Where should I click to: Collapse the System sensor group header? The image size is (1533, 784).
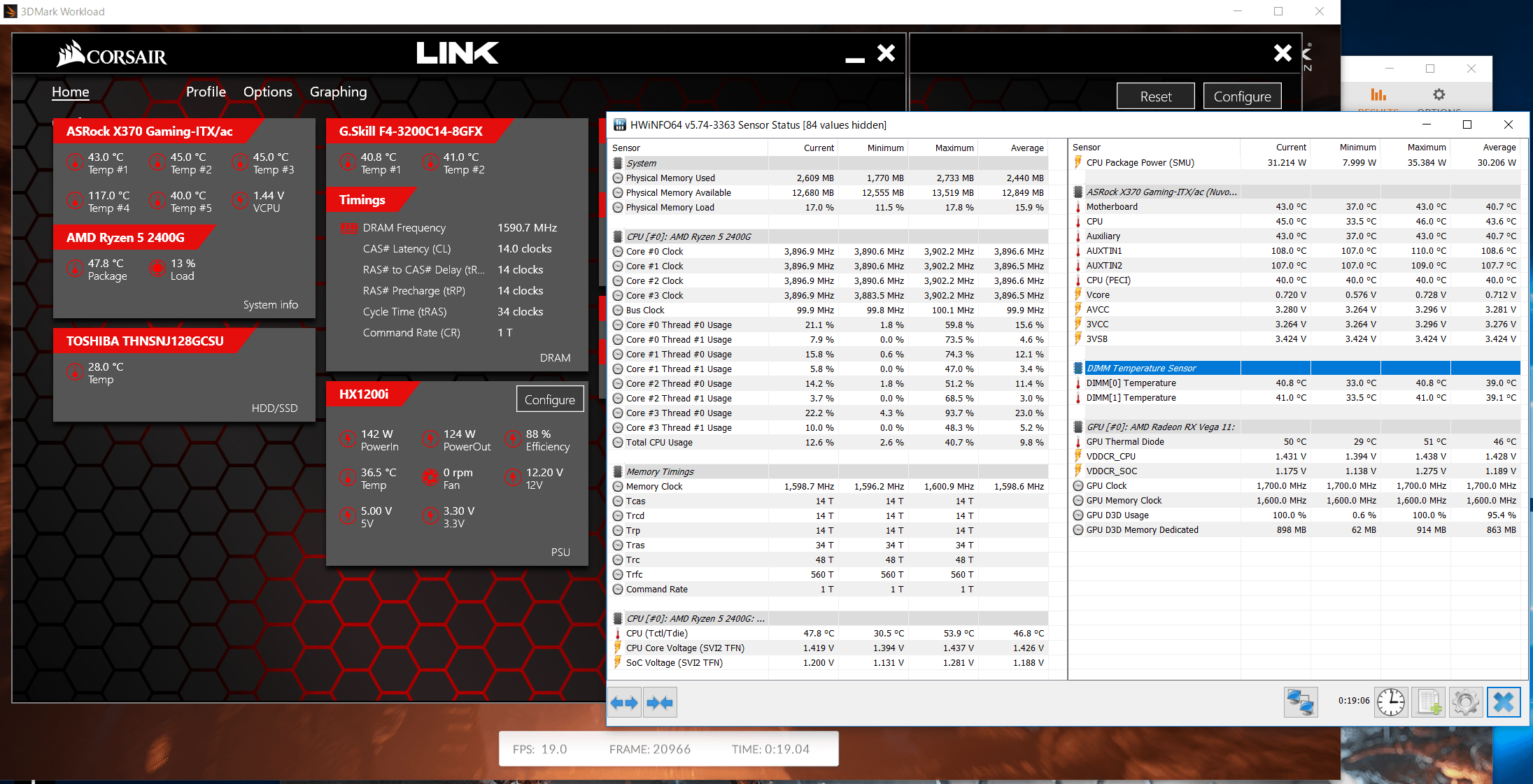830,163
